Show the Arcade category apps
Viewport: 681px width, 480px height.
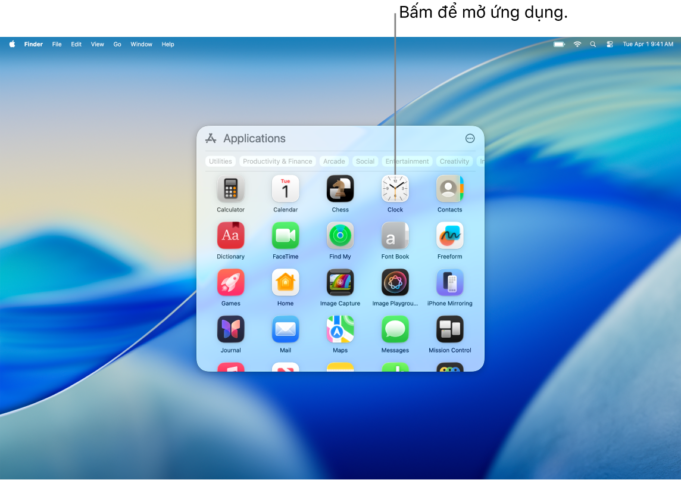(x=334, y=161)
